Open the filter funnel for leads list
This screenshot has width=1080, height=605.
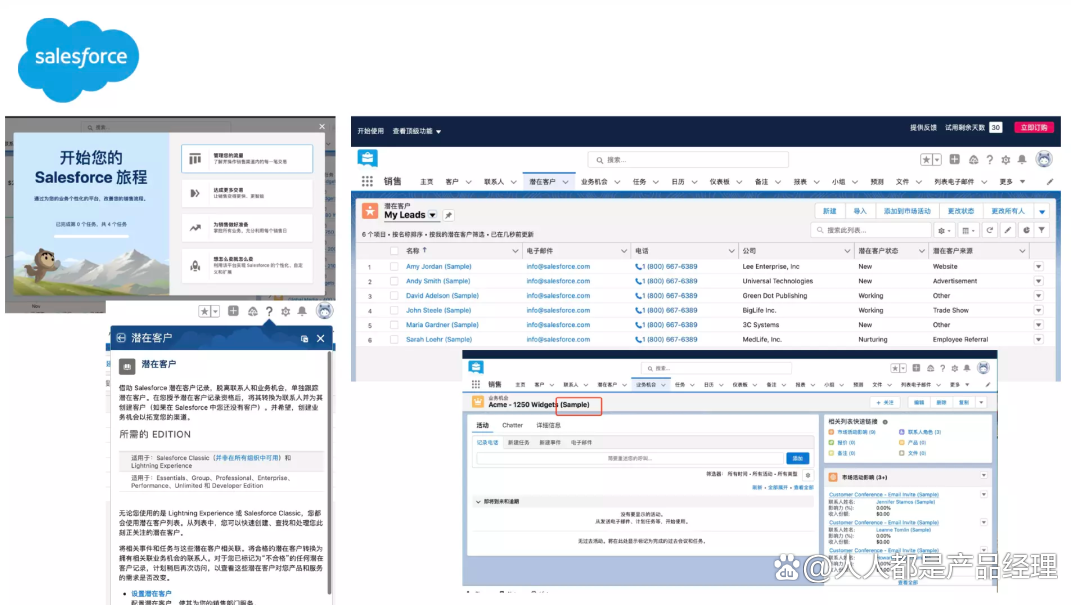(1041, 230)
